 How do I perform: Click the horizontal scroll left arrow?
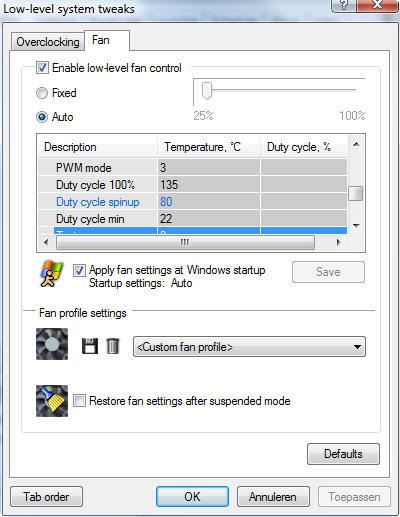tap(46, 242)
